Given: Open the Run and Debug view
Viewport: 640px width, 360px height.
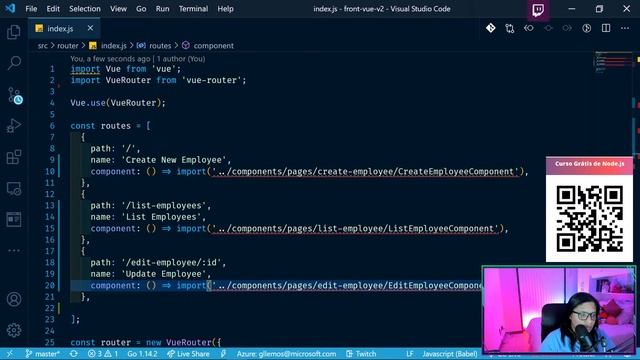Looking at the screenshot, I should [x=14, y=126].
